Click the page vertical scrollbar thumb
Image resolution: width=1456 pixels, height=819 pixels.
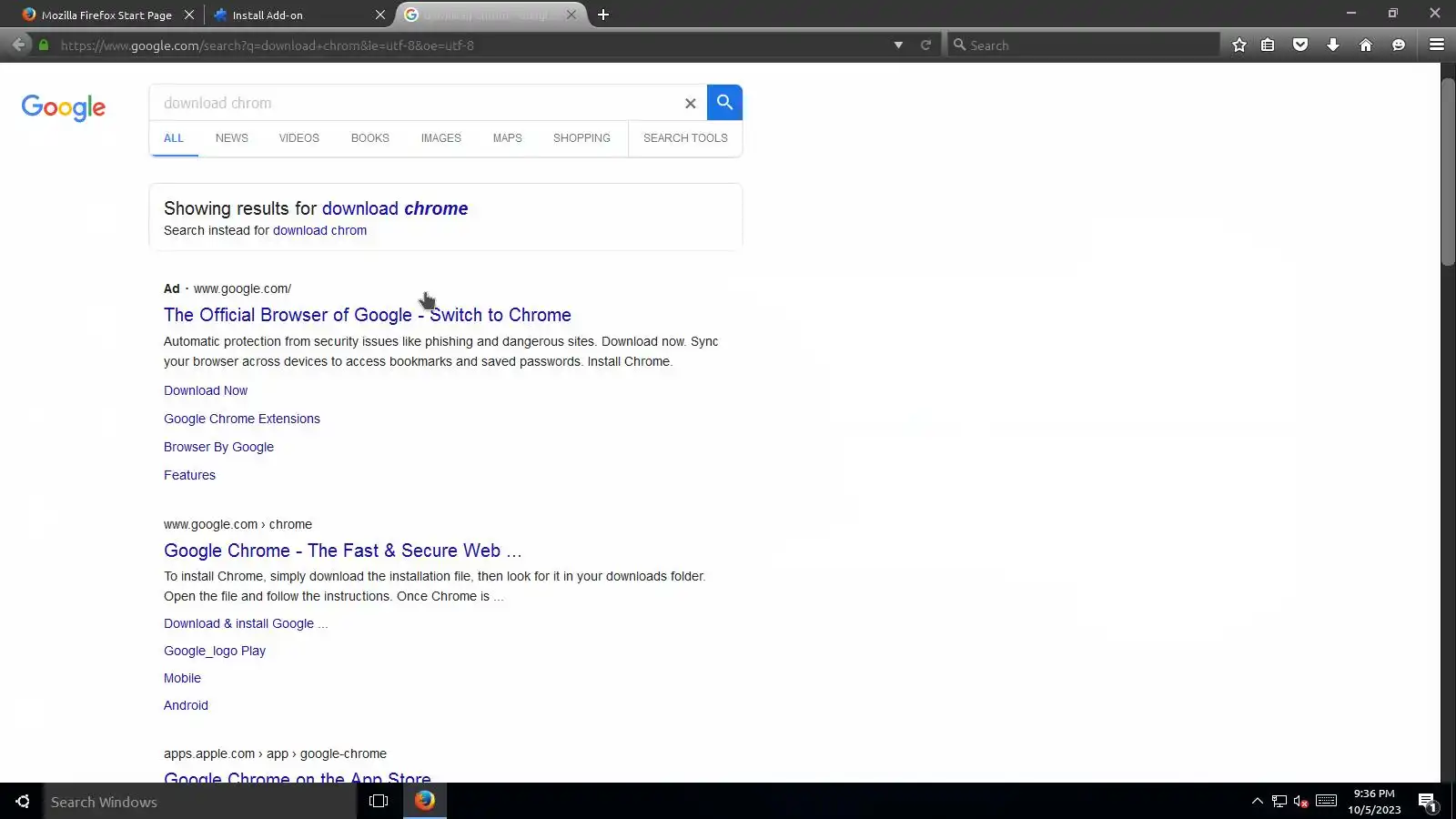coord(1448,173)
